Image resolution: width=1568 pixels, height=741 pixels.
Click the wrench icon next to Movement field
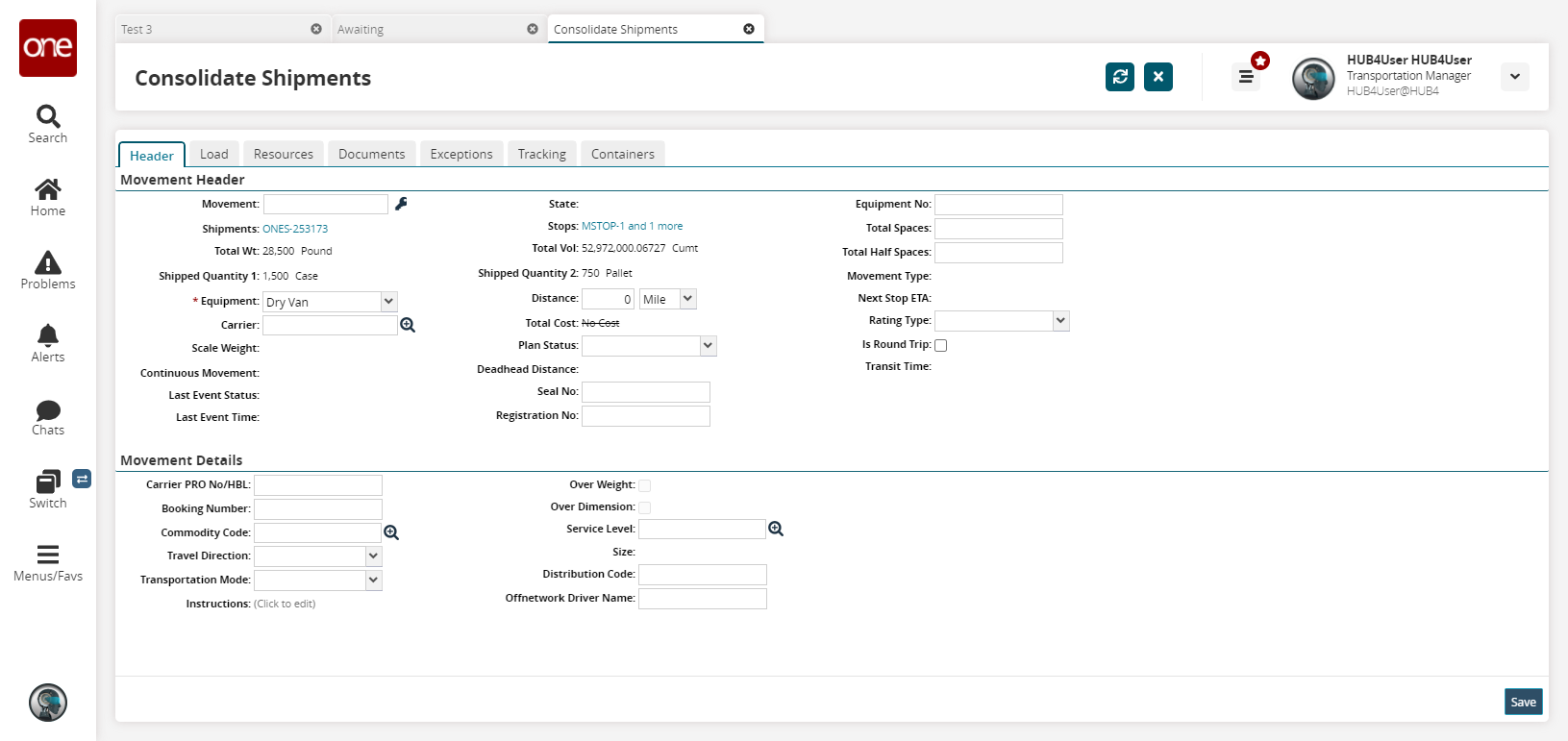tap(401, 204)
